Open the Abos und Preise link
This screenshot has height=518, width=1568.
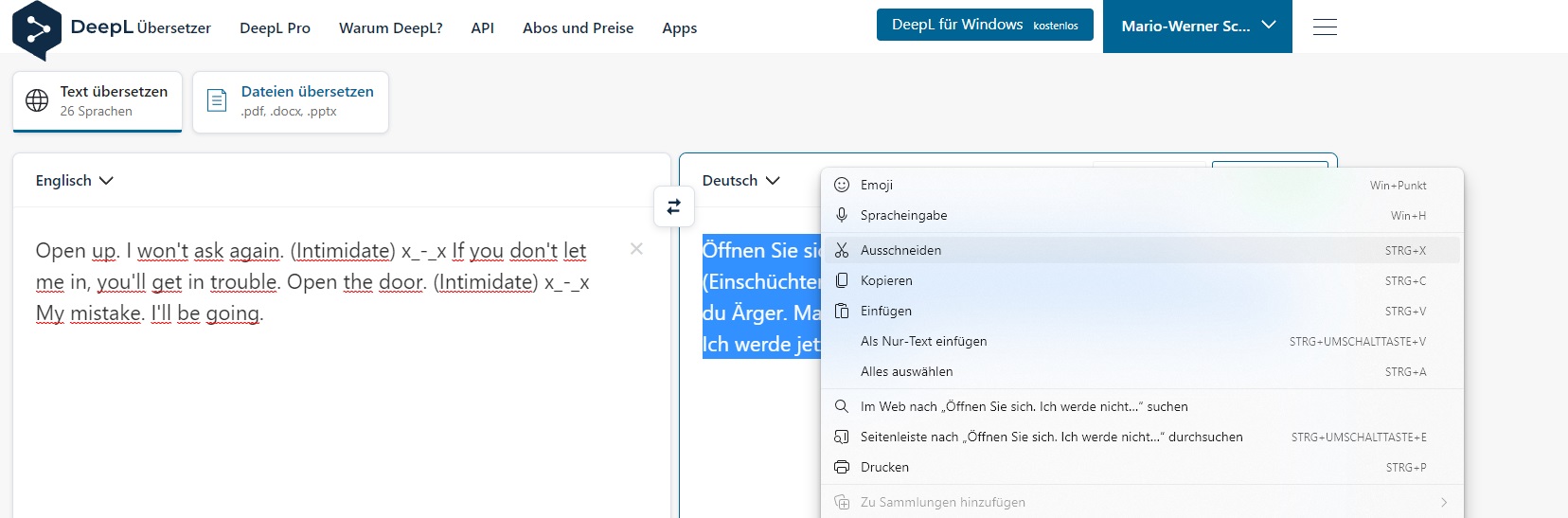point(578,28)
